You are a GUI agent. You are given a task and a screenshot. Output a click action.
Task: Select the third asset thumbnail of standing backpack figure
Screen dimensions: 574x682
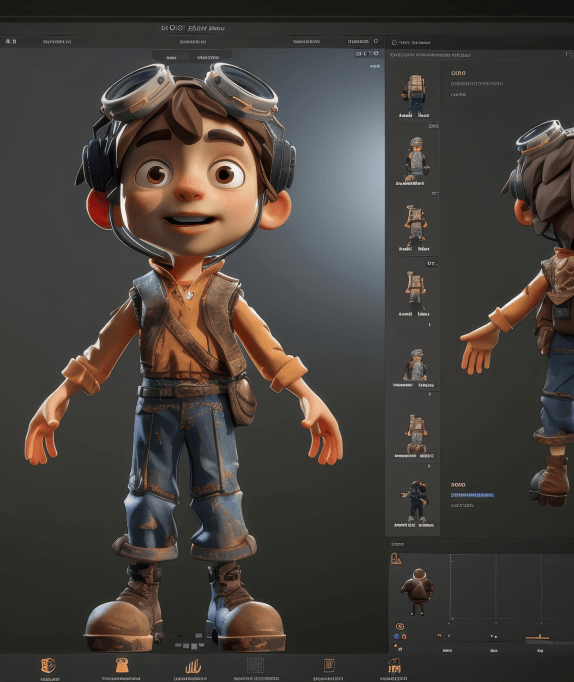coord(414,226)
